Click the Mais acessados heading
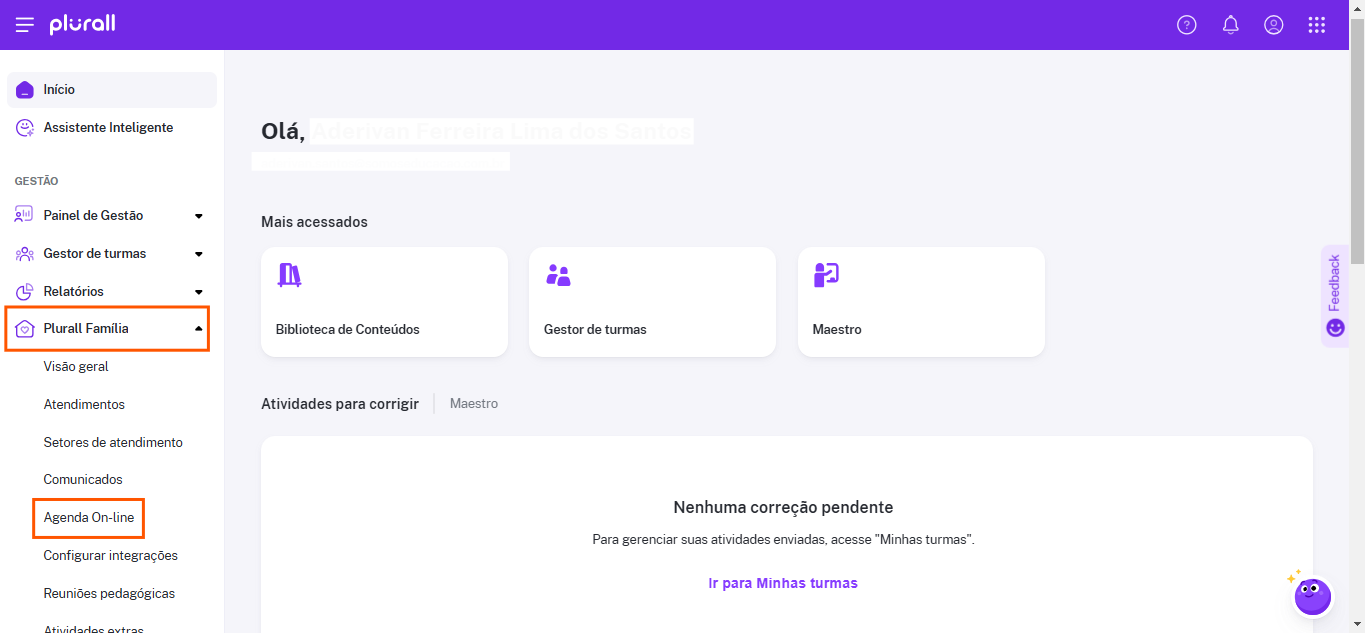The width and height of the screenshot is (1365, 633). click(314, 222)
